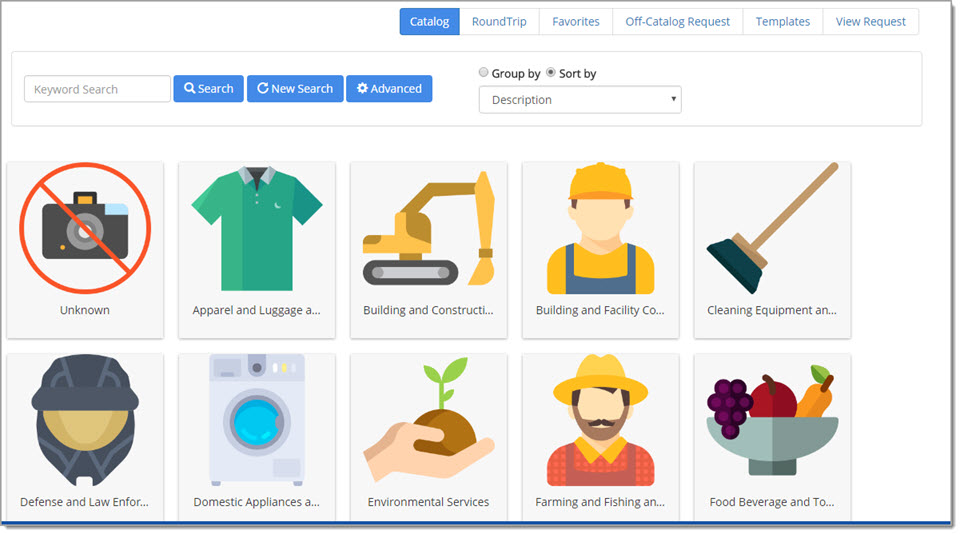This screenshot has width=960, height=534.
Task: Open the Cleaning Equipment broom icon
Action: (x=772, y=229)
